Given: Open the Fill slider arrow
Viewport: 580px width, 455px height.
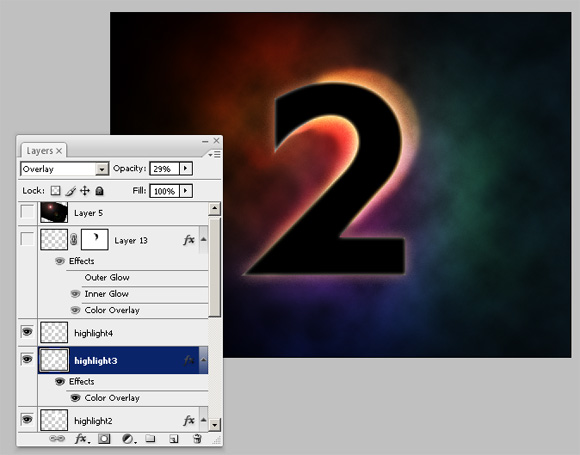Looking at the screenshot, I should click(x=186, y=191).
